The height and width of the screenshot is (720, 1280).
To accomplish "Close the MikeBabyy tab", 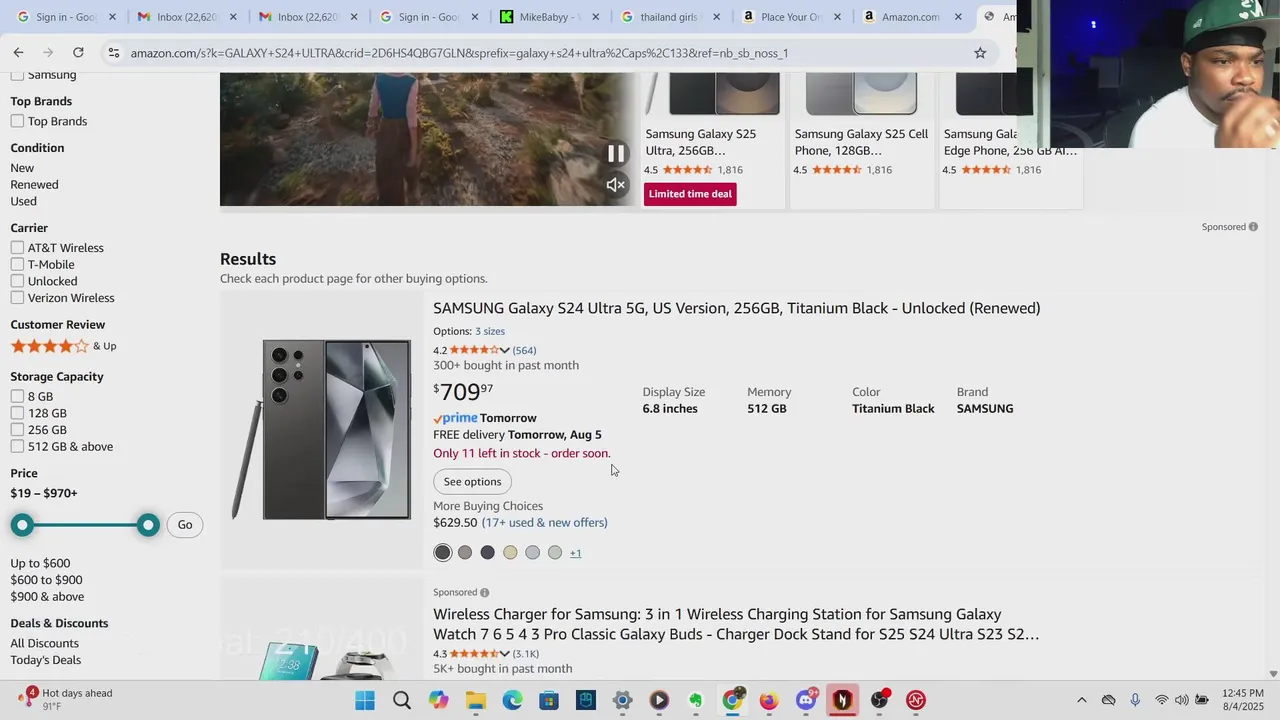I will 596,17.
